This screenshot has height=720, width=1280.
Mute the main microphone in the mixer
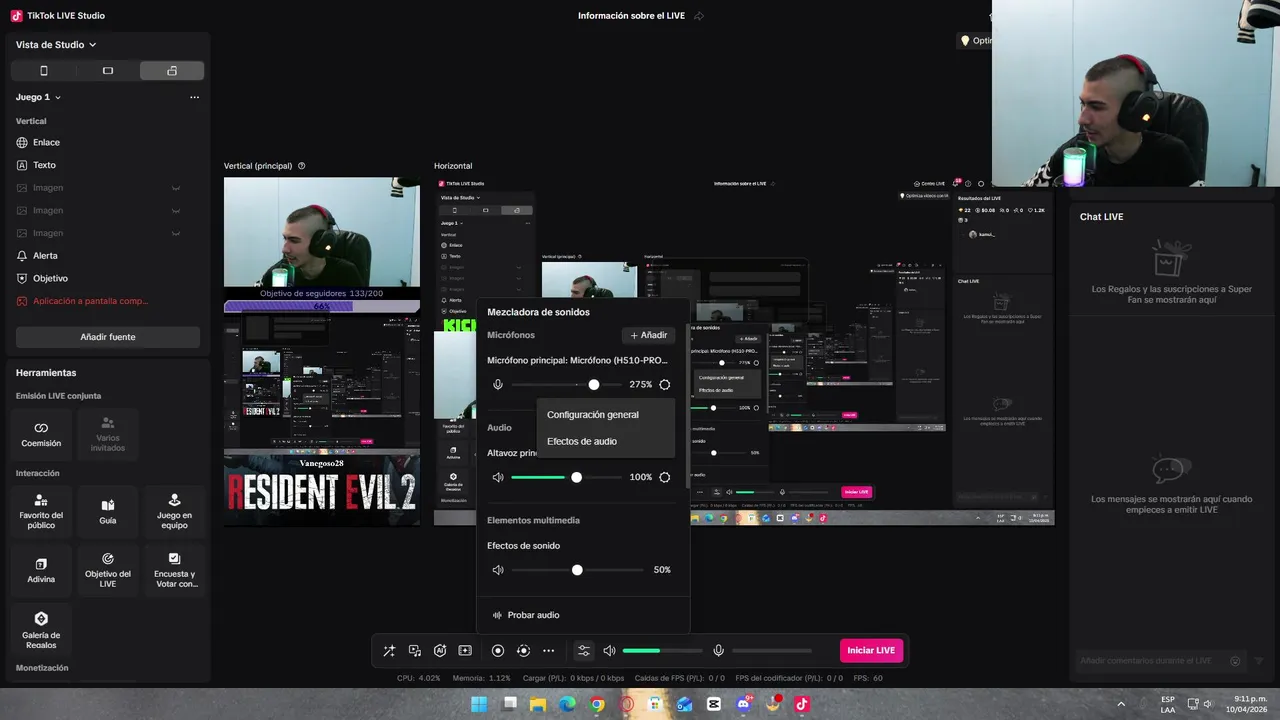[x=498, y=385]
